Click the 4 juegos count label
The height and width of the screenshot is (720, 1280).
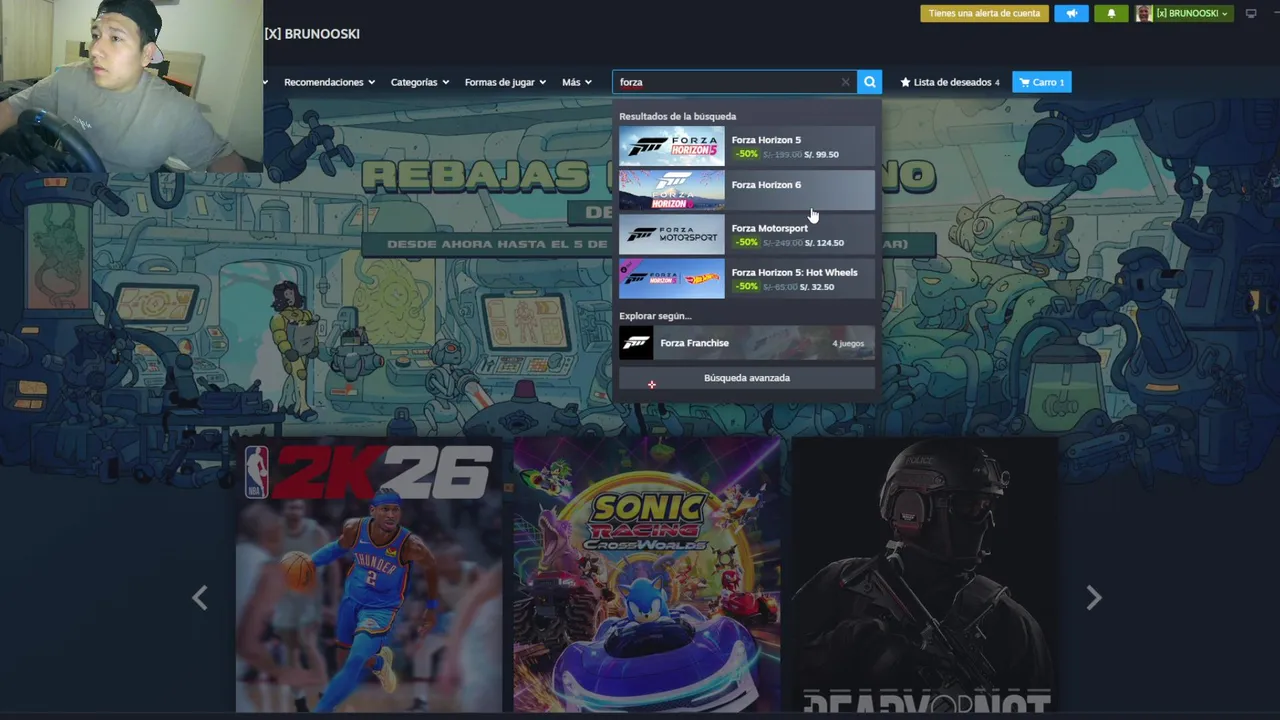848,343
